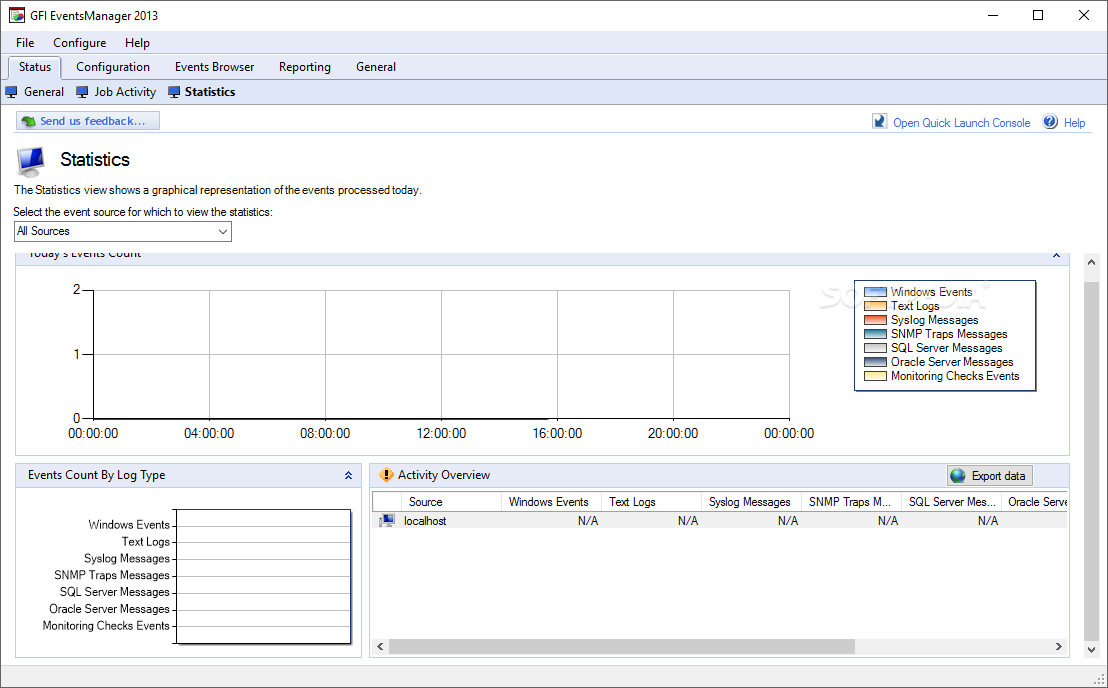Click the Text Logs legend color swatch
Image resolution: width=1108 pixels, height=688 pixels.
tap(875, 306)
